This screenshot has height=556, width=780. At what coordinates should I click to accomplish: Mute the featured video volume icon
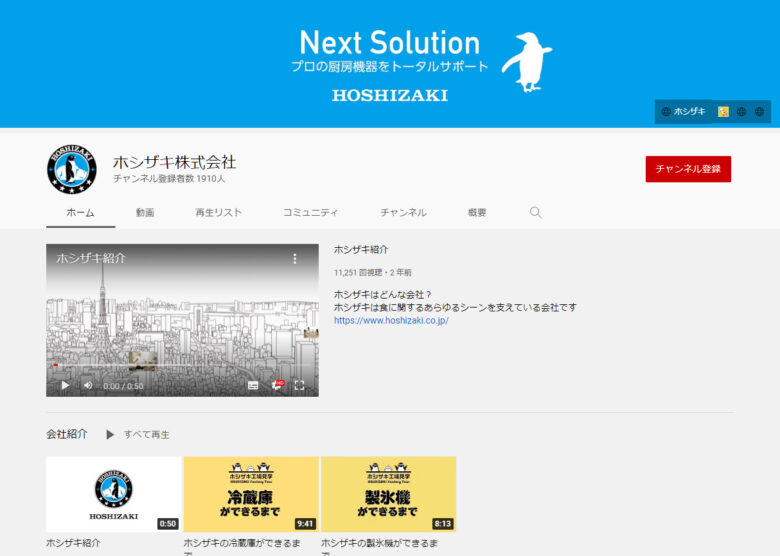(88, 385)
